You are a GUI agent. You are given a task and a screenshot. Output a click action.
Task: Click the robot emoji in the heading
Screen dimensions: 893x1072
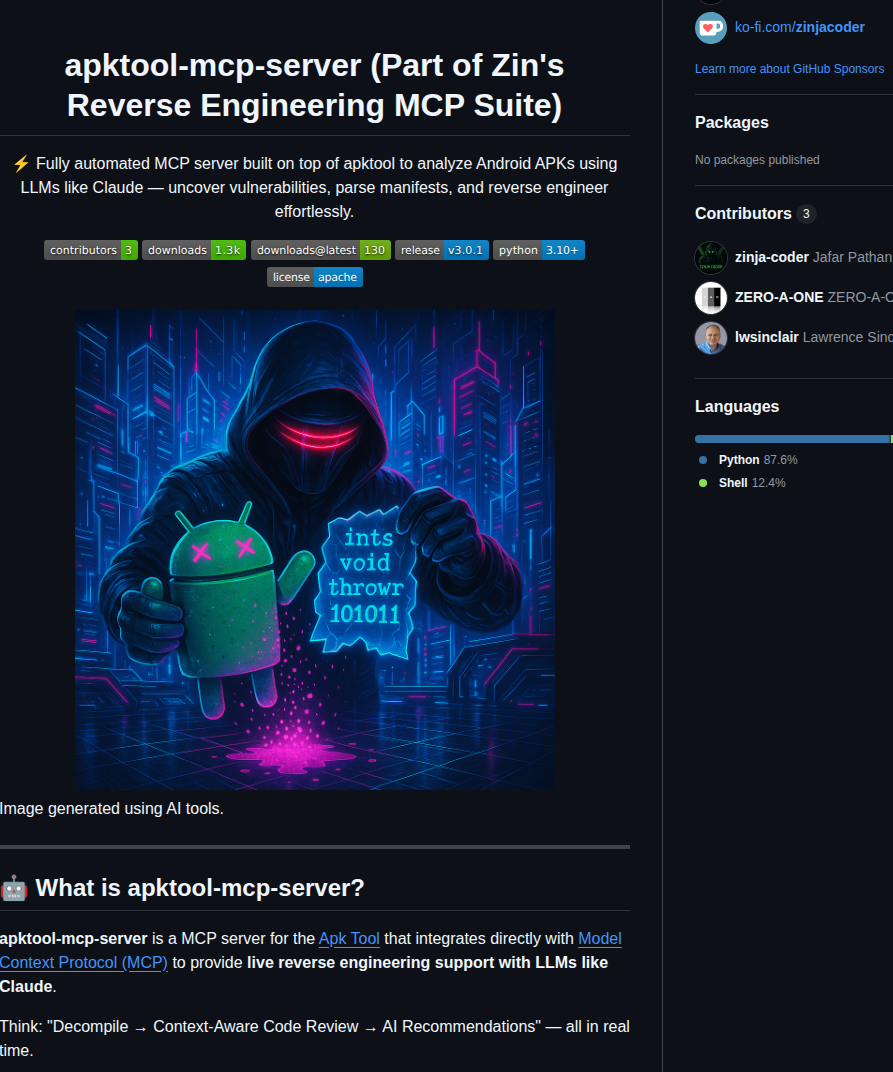[14, 888]
